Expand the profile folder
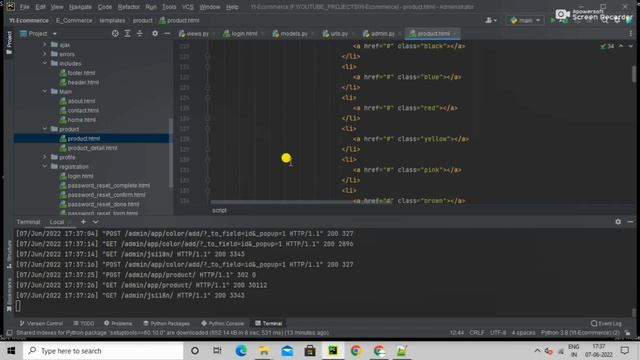 tap(45, 157)
